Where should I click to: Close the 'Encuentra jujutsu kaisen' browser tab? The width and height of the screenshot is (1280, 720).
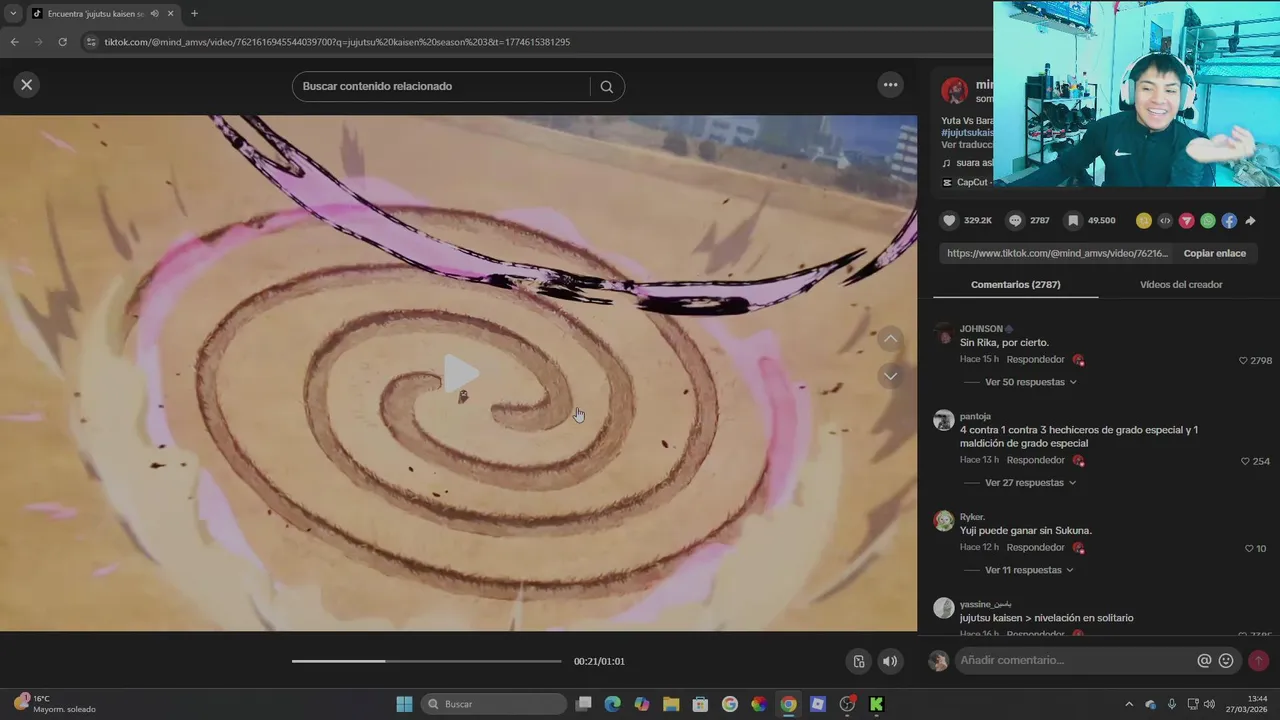170,14
